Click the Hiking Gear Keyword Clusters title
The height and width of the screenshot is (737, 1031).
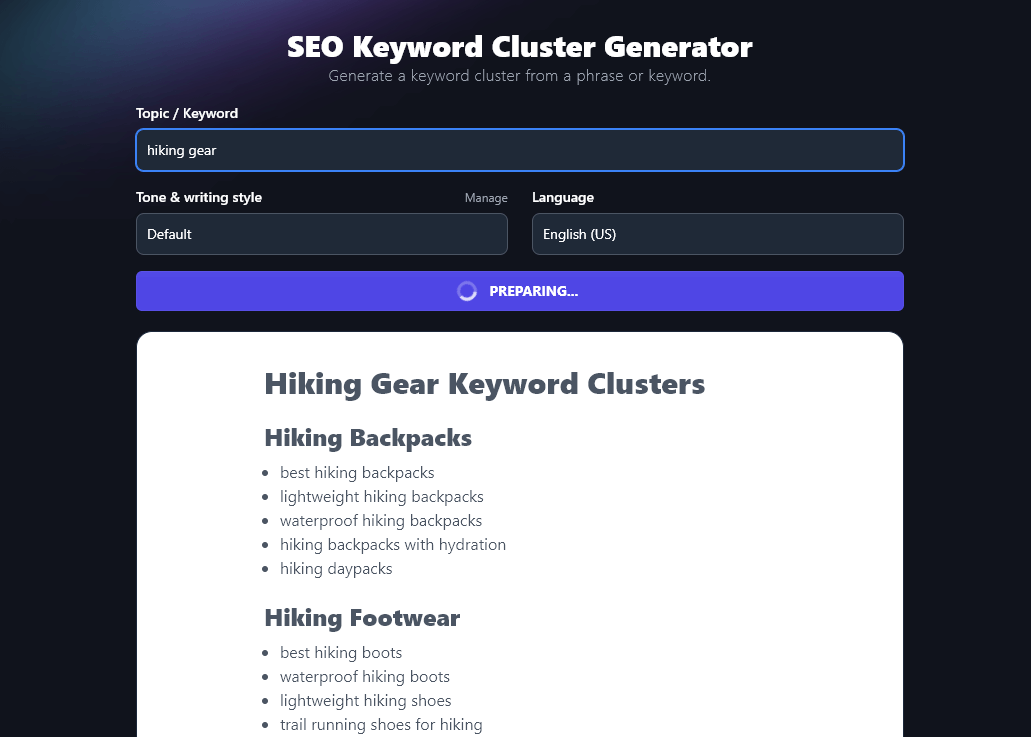[484, 384]
